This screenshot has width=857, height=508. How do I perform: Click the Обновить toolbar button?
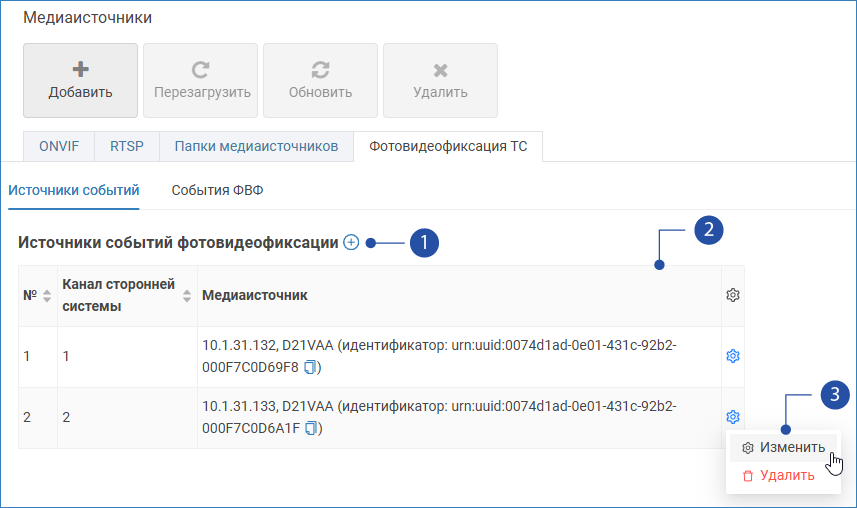(320, 81)
